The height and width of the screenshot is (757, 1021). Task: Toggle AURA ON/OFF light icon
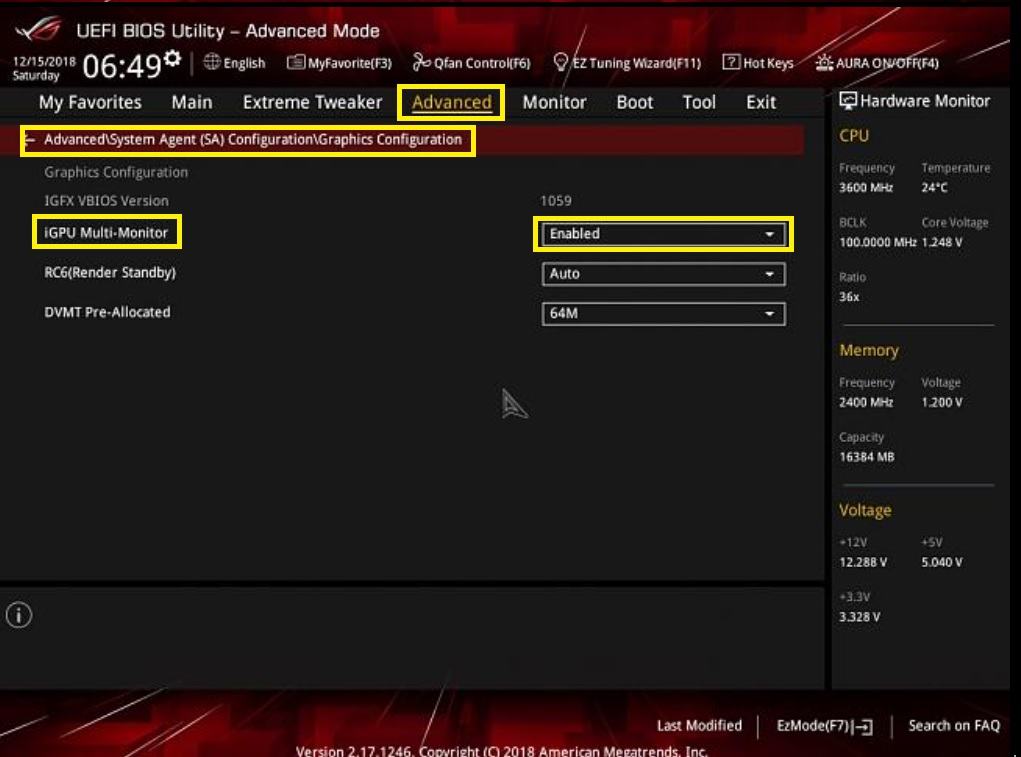pos(824,62)
